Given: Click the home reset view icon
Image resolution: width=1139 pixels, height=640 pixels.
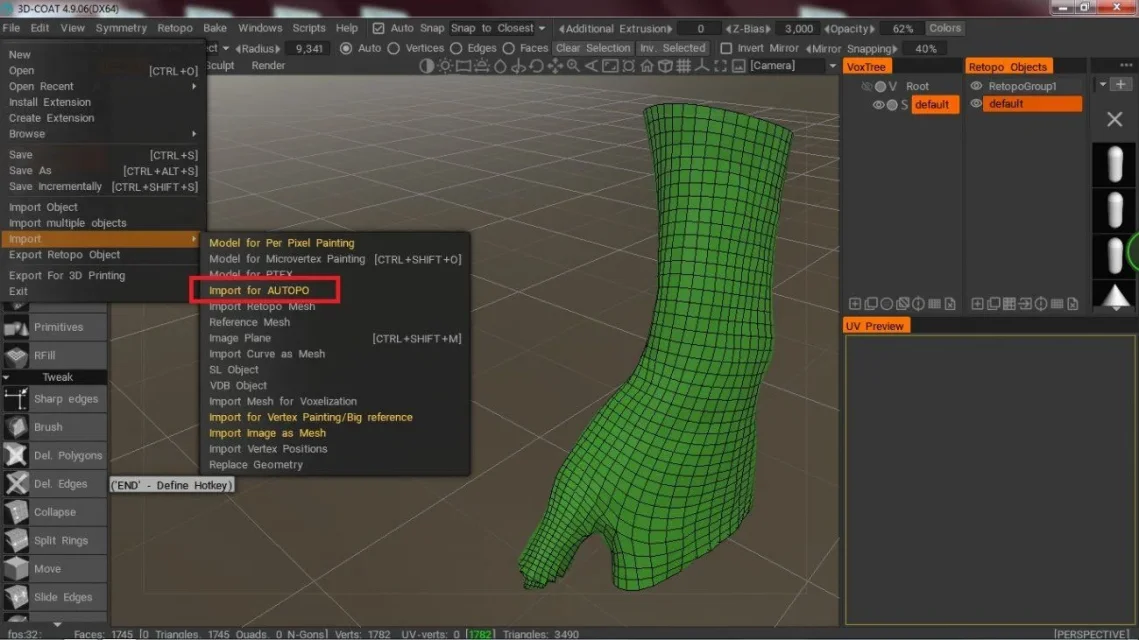Looking at the screenshot, I should point(646,66).
